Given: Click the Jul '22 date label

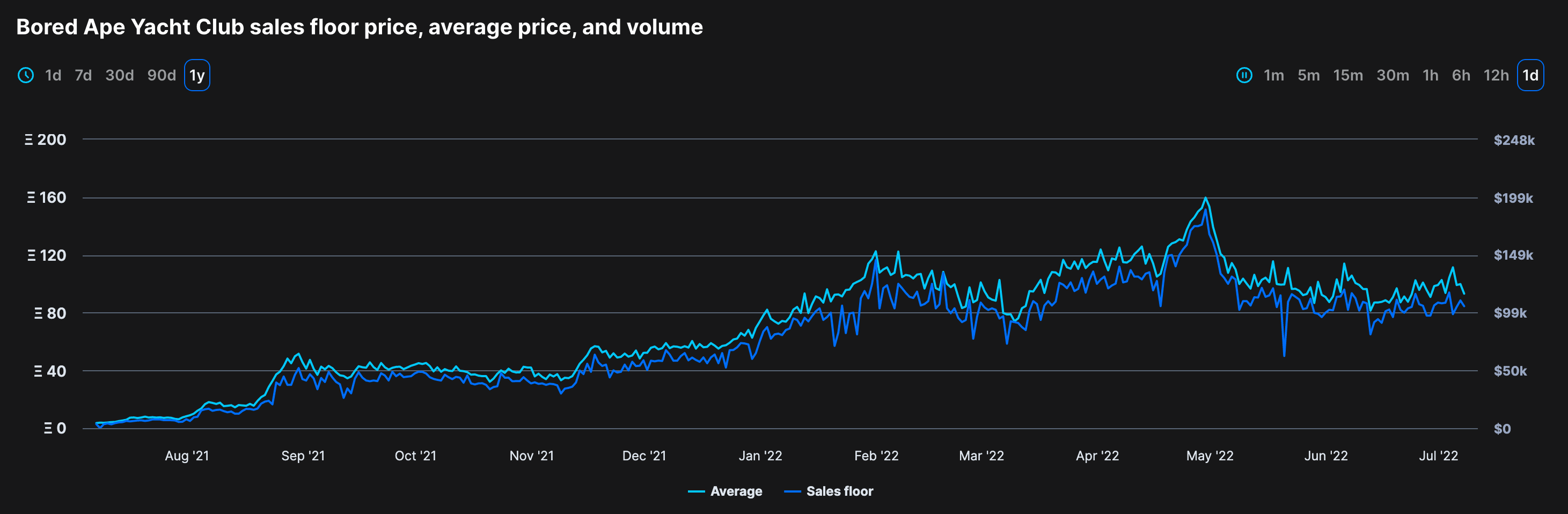Looking at the screenshot, I should (1439, 456).
